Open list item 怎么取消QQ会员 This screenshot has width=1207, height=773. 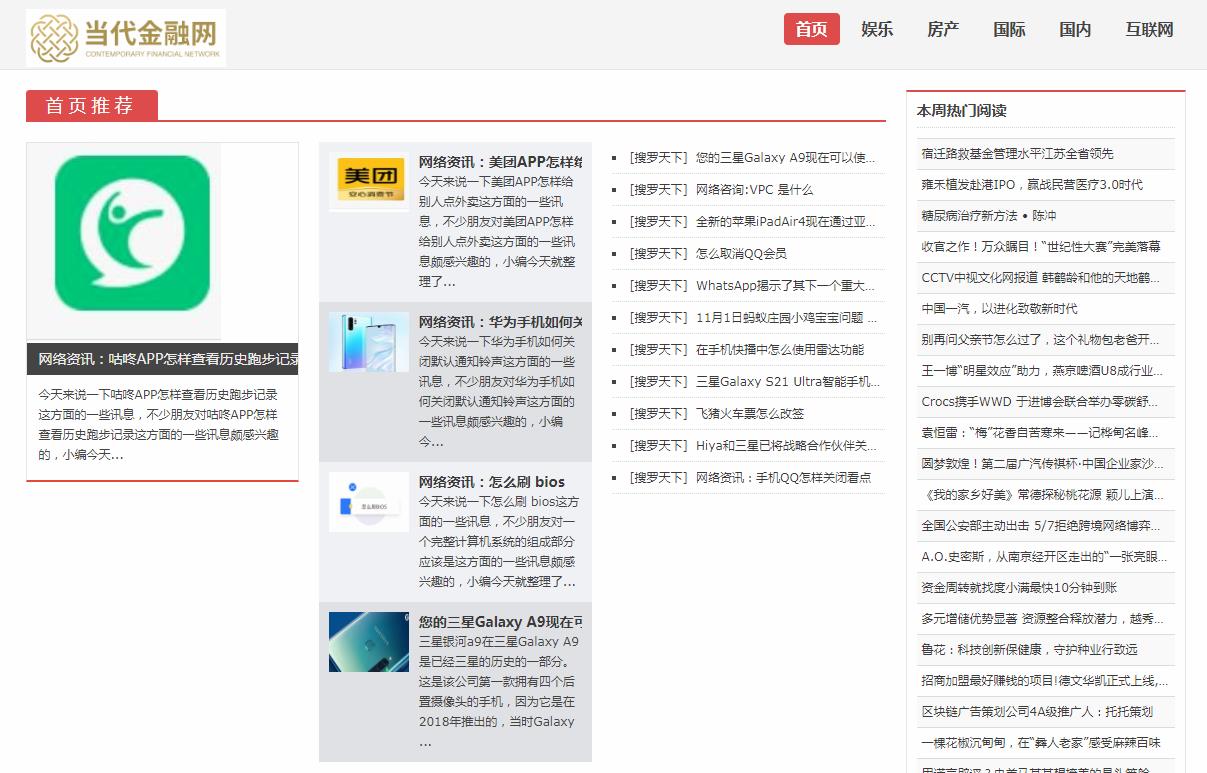point(741,253)
